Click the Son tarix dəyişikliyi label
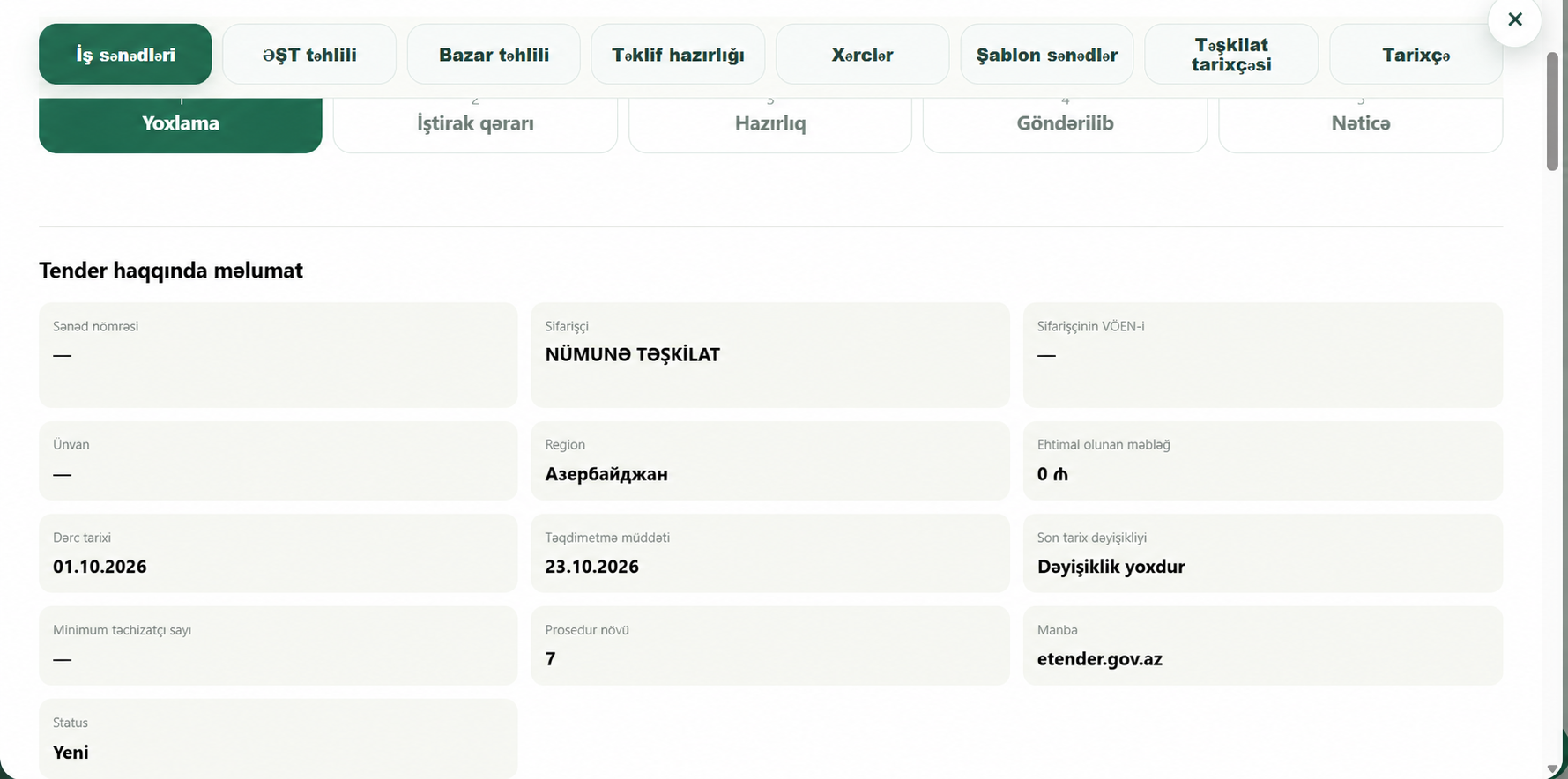Screen dimensions: 1568x779 pyautogui.click(x=1091, y=538)
